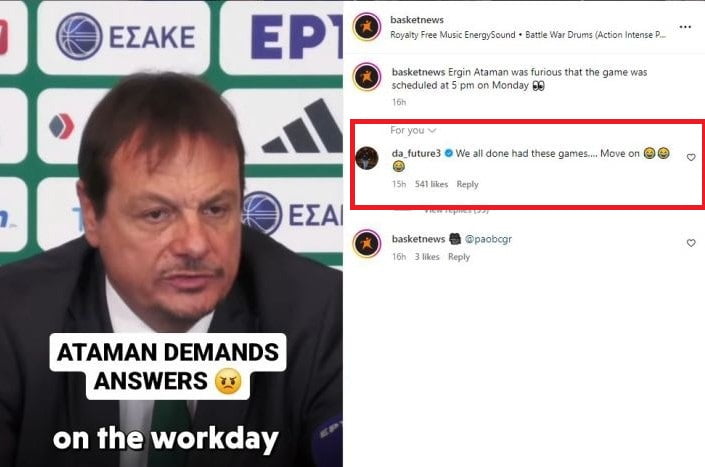Click the basketnews username in header
Image resolution: width=705 pixels, height=467 pixels.
pyautogui.click(x=417, y=20)
